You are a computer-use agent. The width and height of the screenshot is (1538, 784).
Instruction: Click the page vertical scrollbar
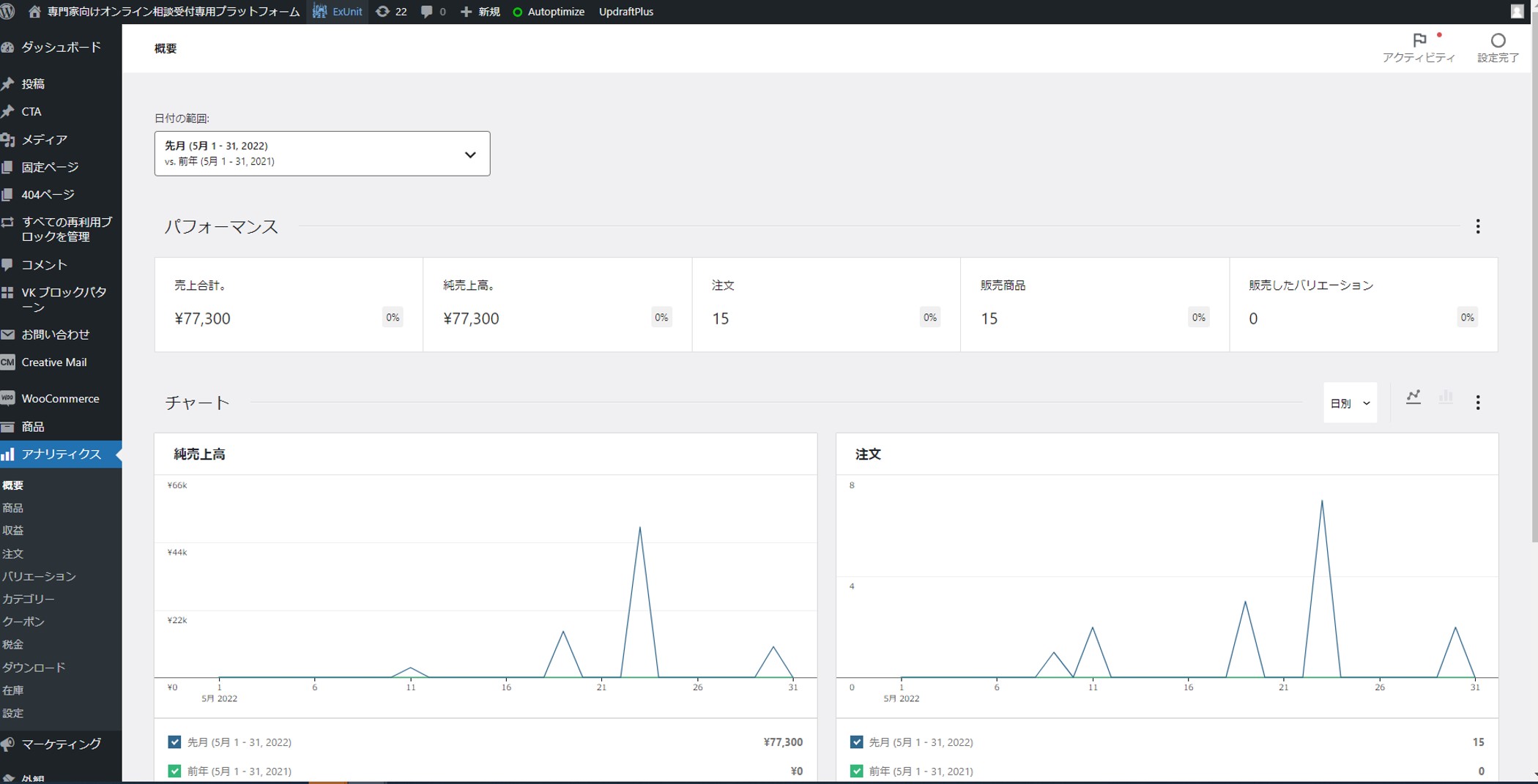[x=1534, y=293]
